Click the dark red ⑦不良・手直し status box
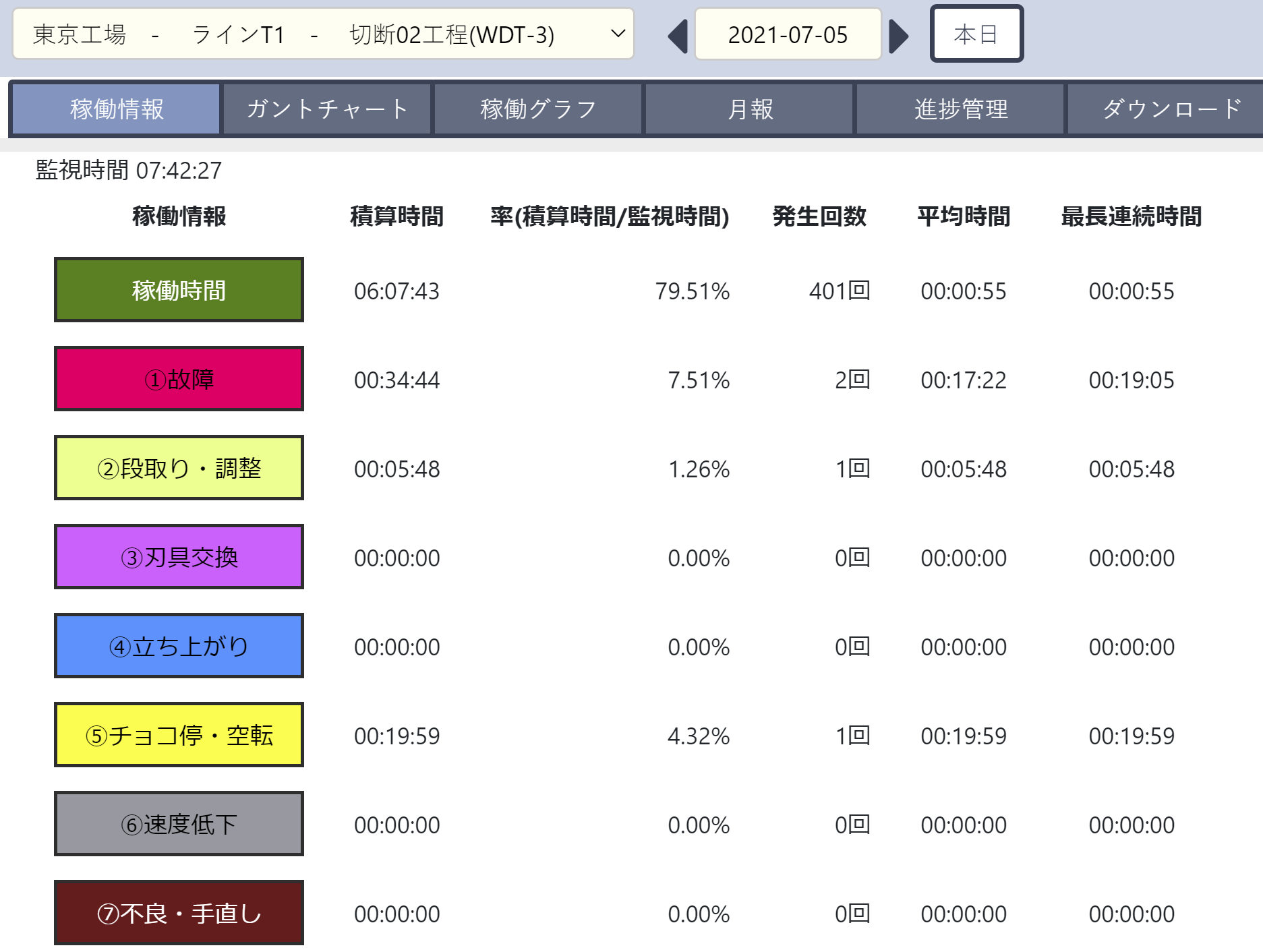This screenshot has width=1263, height=952. [178, 913]
